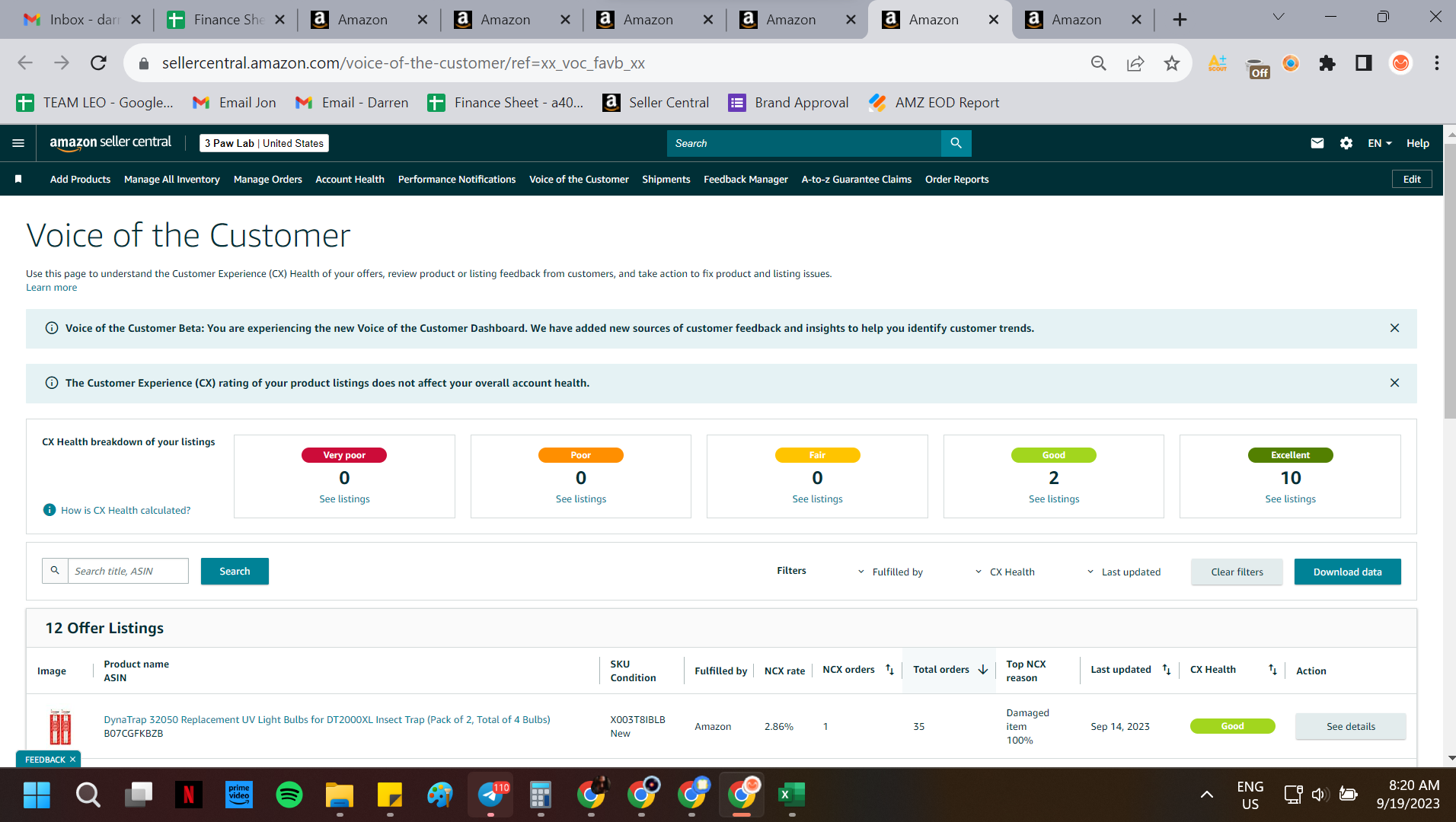Click the search magnifier button in Seller Central

[x=956, y=143]
